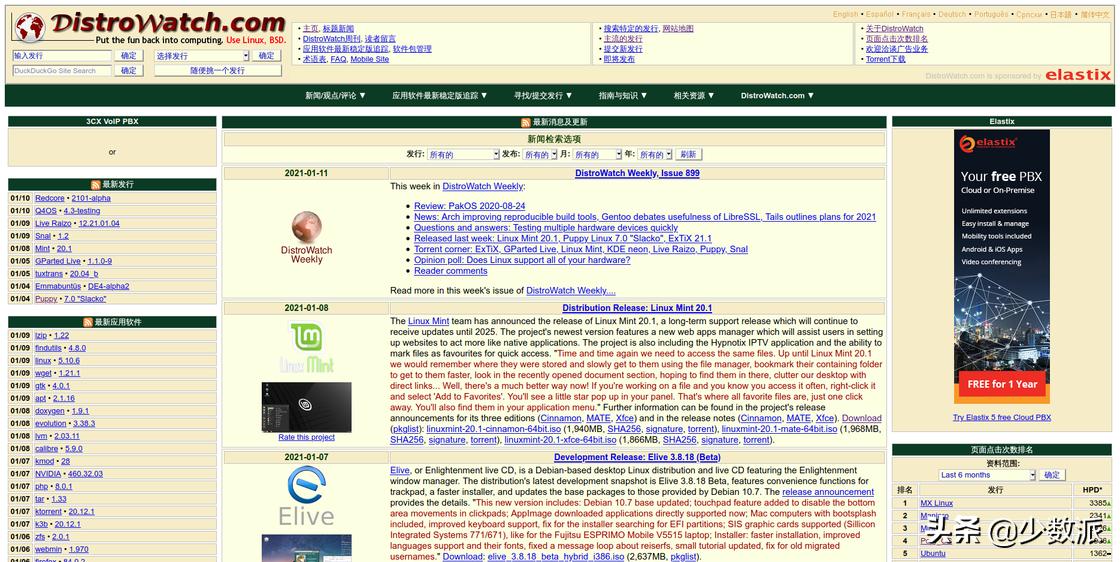Viewport: 1120px width, 562px height.
Task: Open Distribution Release: Linux Mint 20.1 headline
Action: coord(637,308)
